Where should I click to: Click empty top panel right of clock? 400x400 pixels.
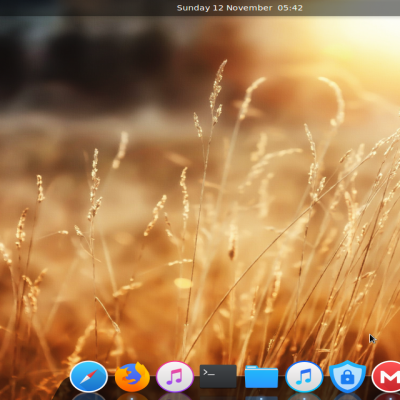coord(352,8)
